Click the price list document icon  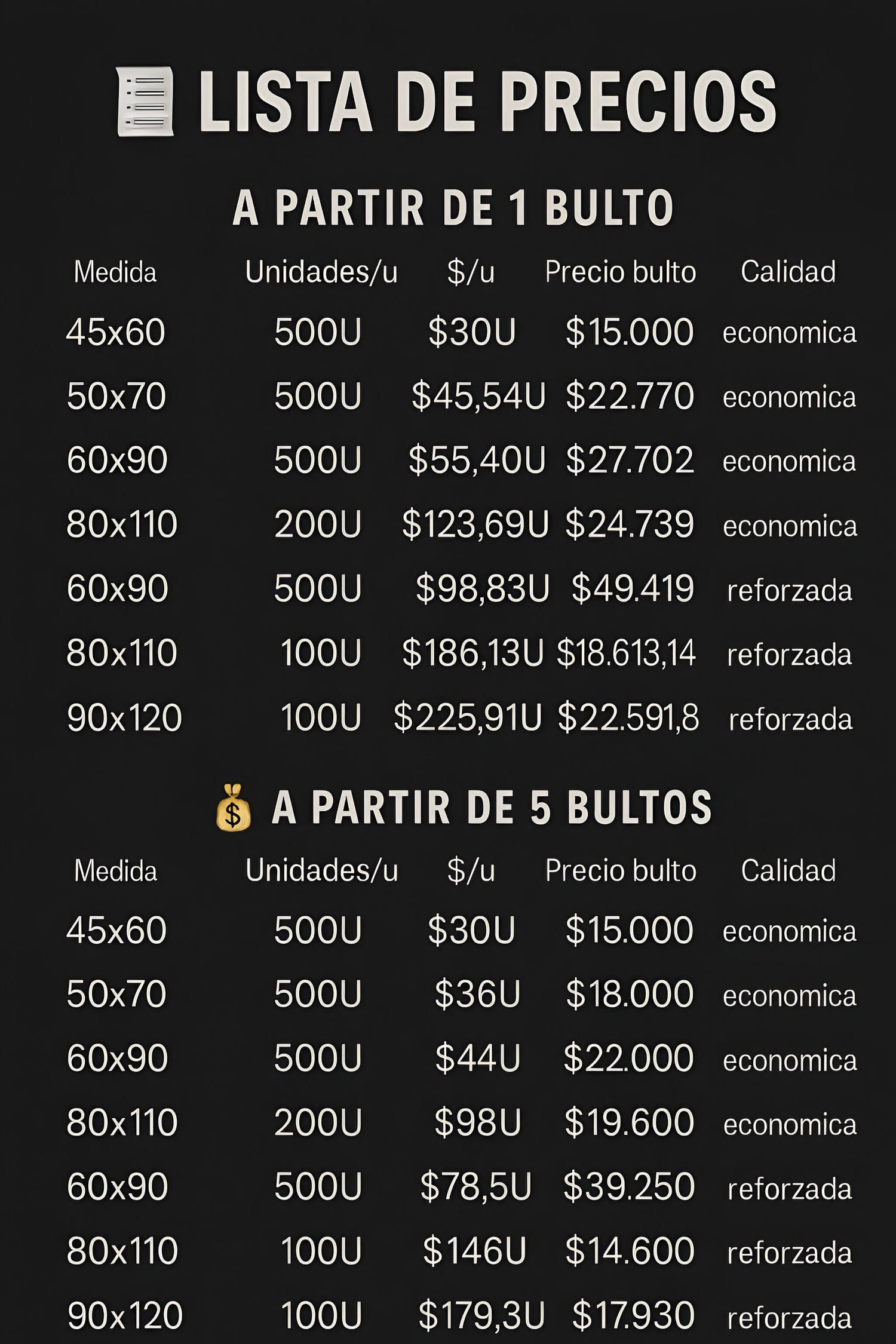[x=145, y=102]
